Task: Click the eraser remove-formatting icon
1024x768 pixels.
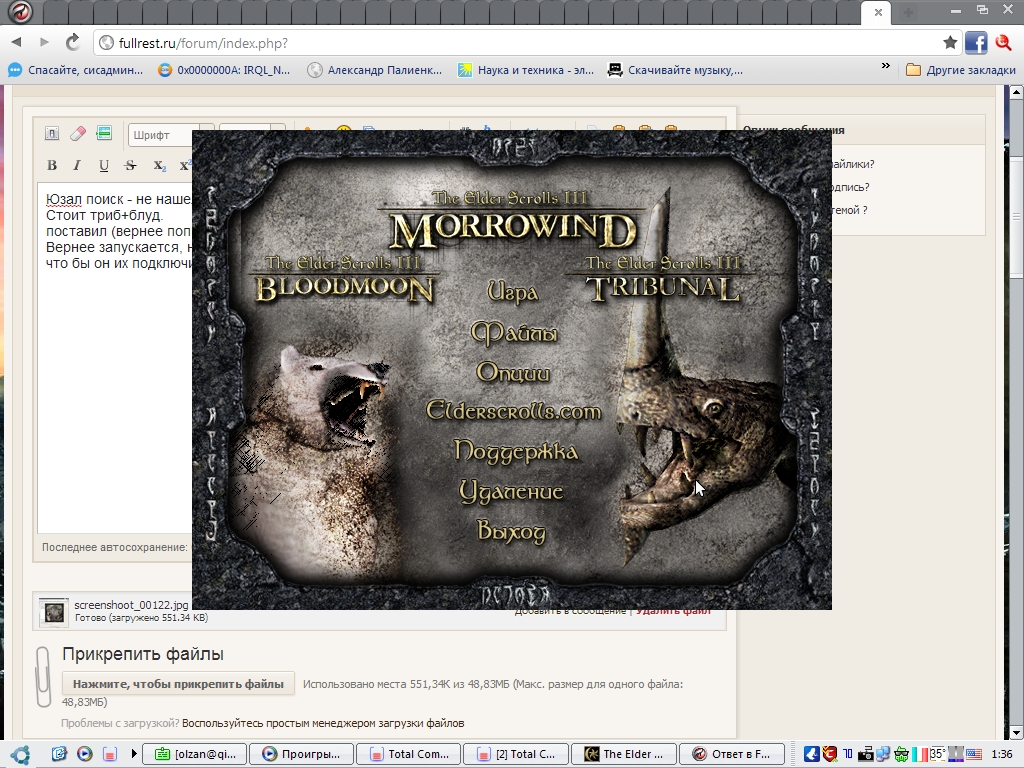Action: pyautogui.click(x=78, y=134)
